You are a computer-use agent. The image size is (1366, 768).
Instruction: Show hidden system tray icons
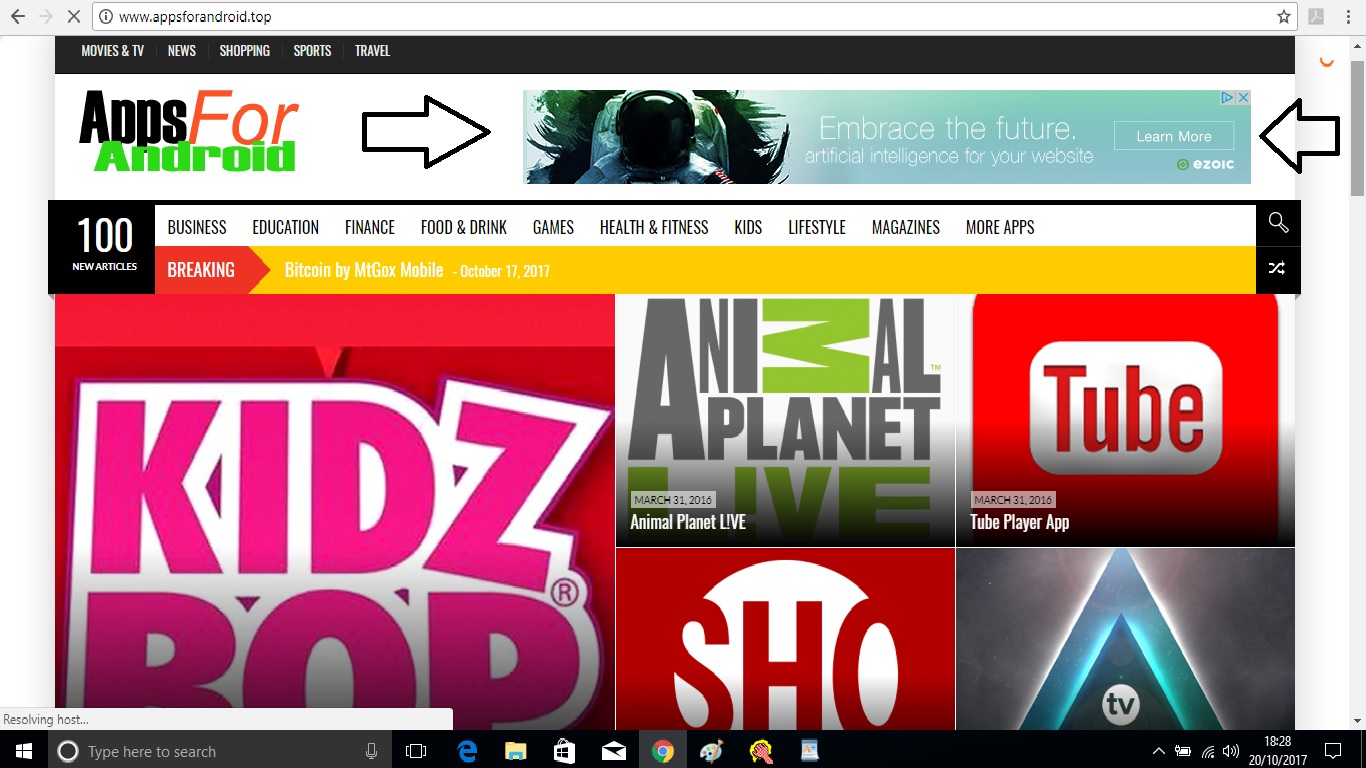[1158, 751]
